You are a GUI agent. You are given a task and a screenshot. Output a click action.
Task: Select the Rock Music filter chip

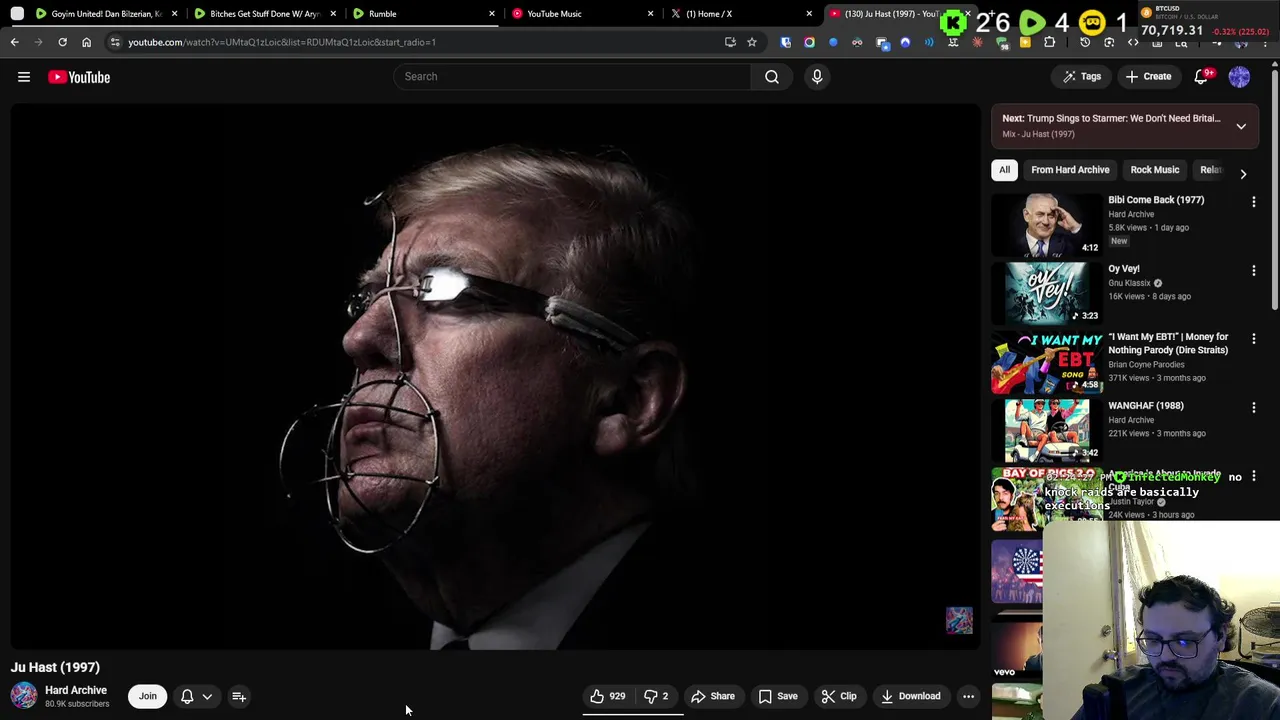click(1155, 170)
